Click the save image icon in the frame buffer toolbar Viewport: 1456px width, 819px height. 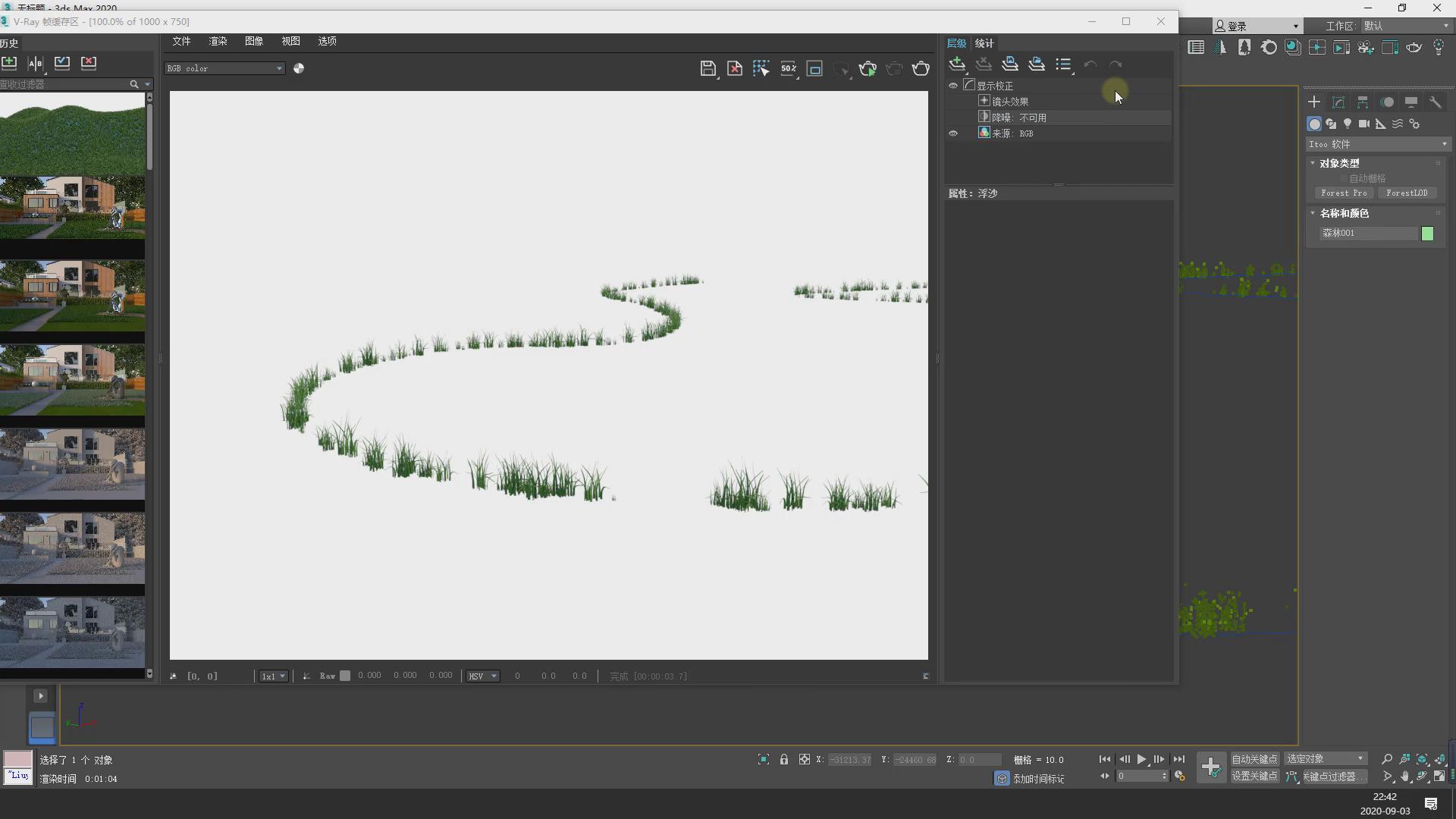tap(708, 69)
